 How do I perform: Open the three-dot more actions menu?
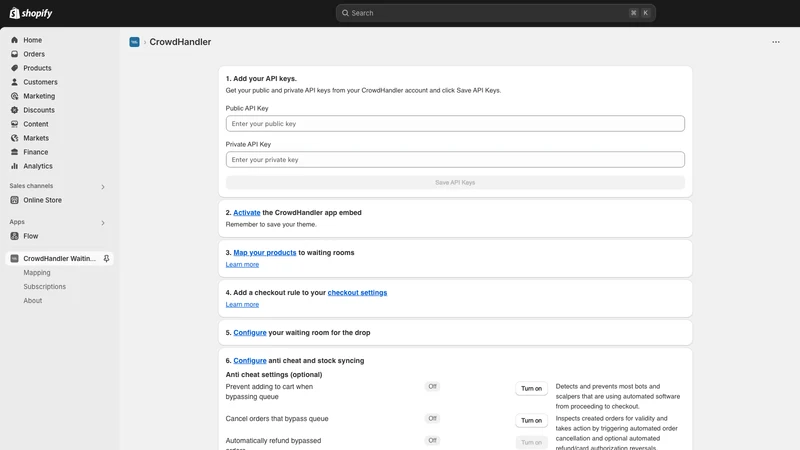click(776, 42)
